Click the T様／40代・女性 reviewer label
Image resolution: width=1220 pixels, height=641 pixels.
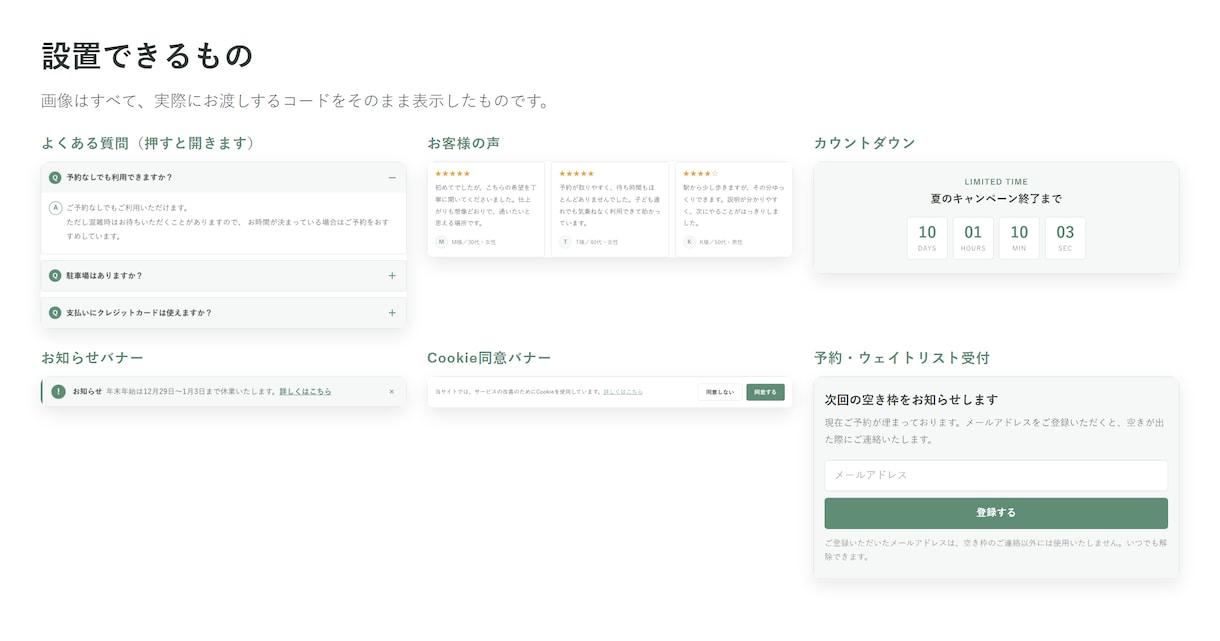coord(597,242)
